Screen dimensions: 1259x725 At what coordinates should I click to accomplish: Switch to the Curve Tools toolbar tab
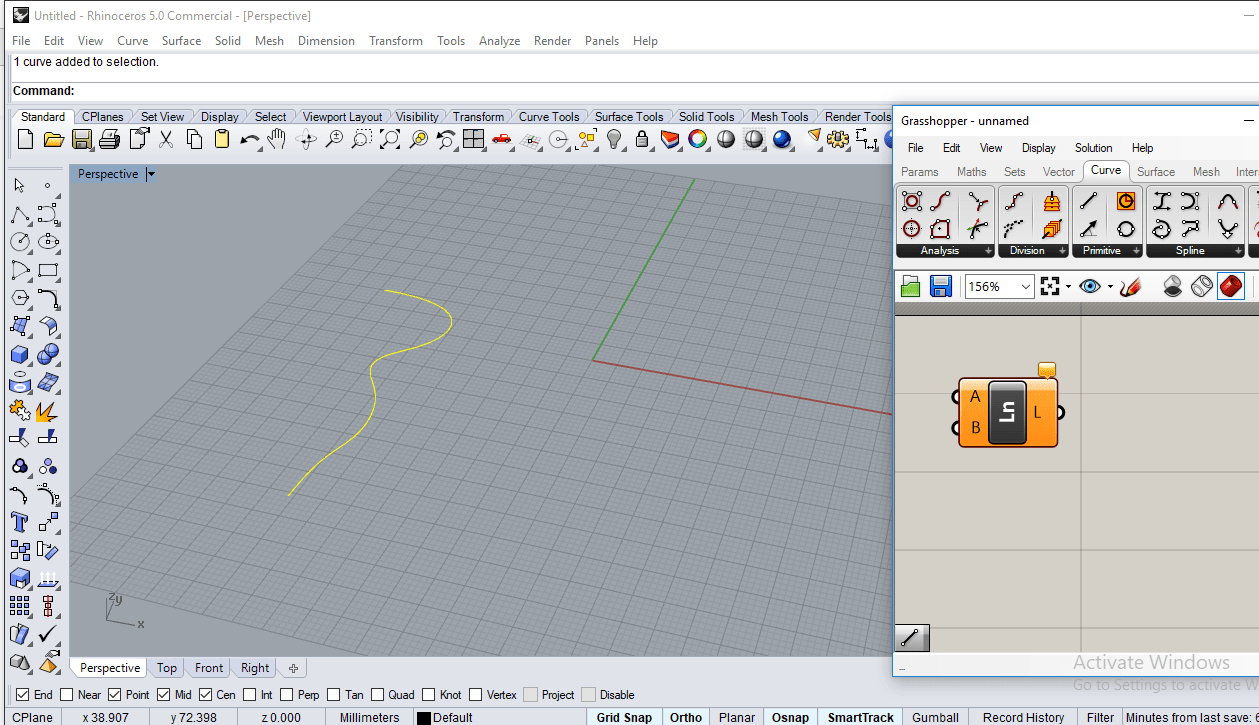coord(549,117)
